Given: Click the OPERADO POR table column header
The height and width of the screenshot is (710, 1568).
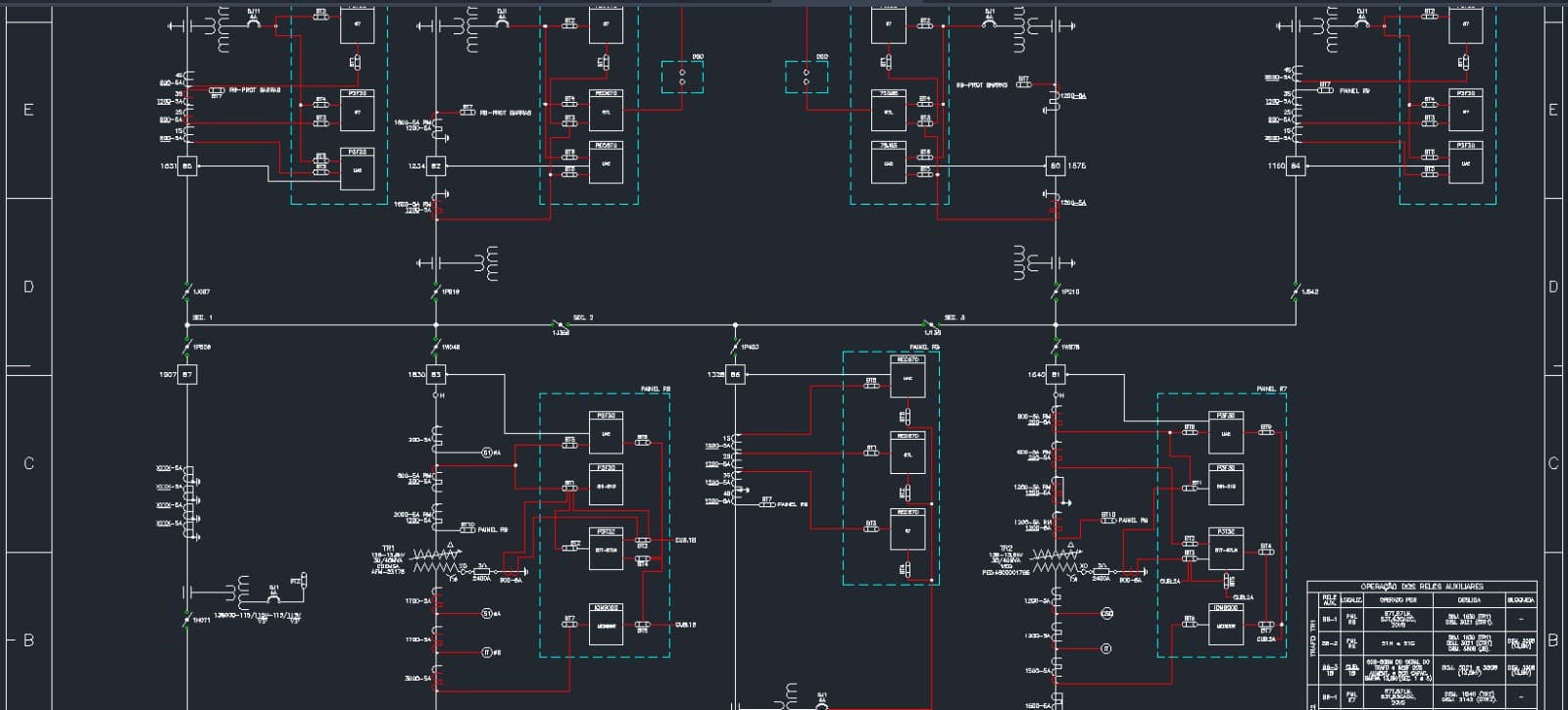Looking at the screenshot, I should pos(1398,599).
